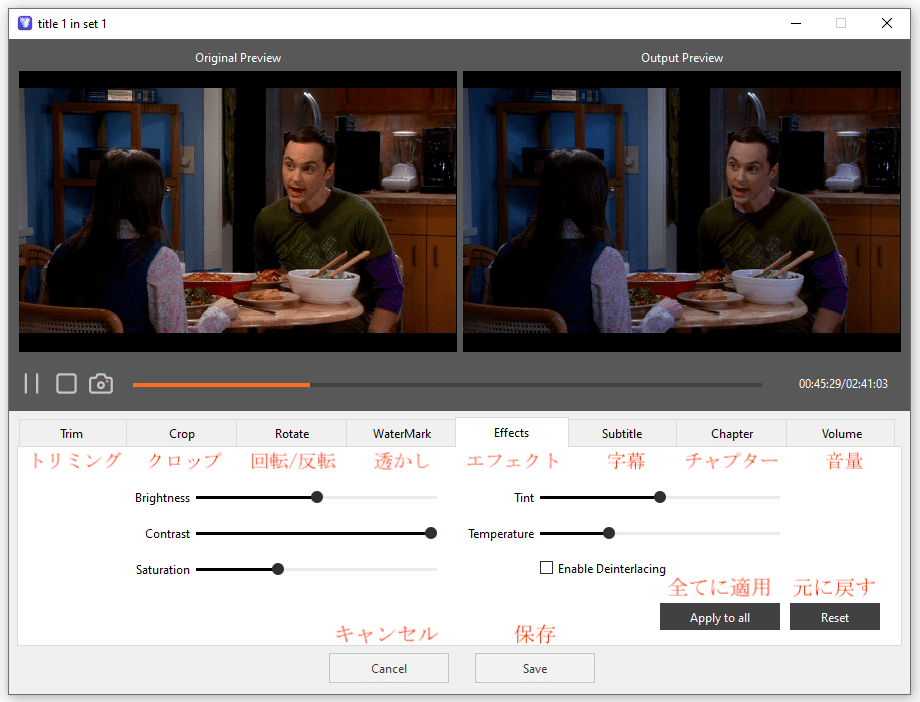This screenshot has width=920, height=702.
Task: Take a snapshot with the camera icon
Action: click(101, 384)
